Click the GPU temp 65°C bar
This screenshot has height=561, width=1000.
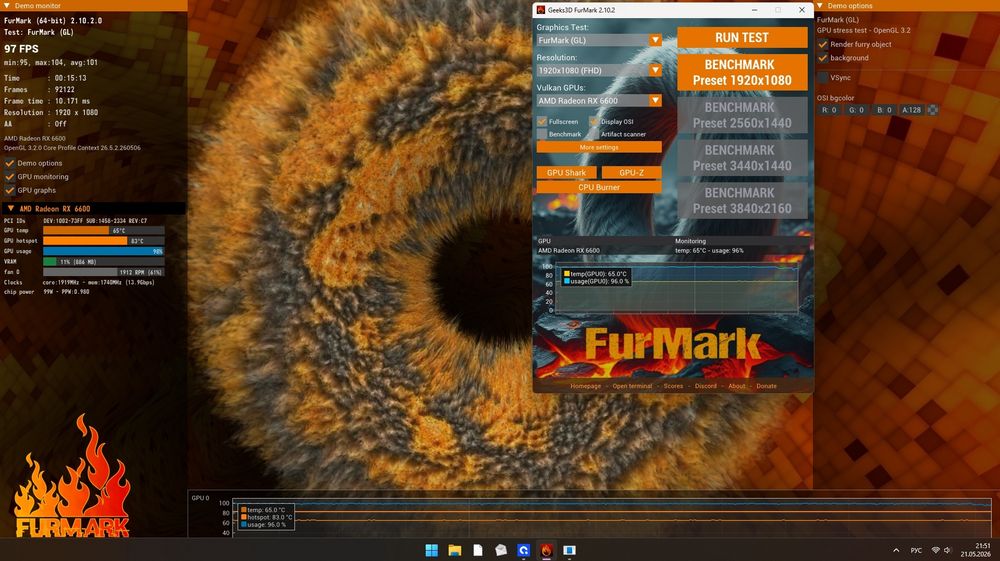click(103, 231)
